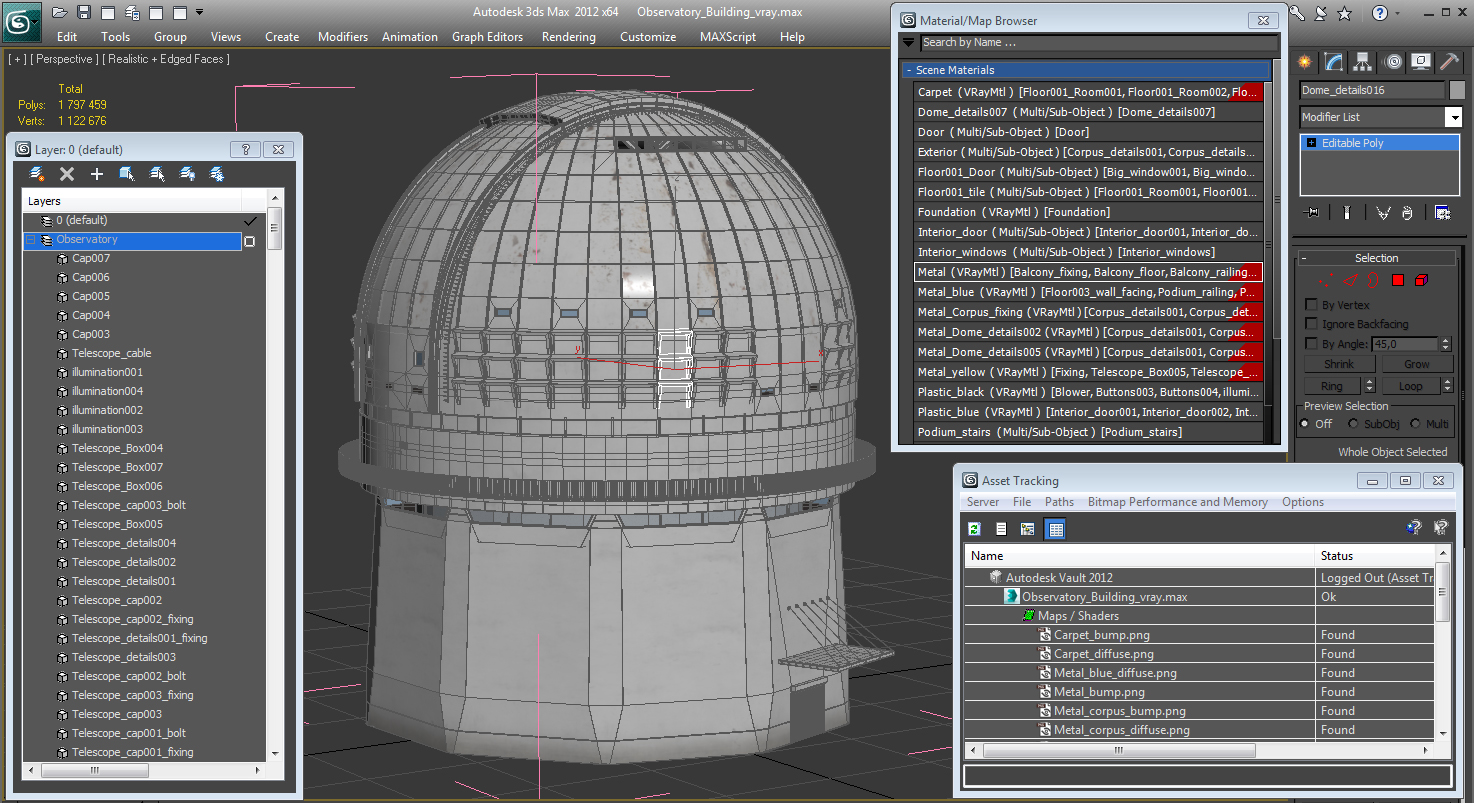The width and height of the screenshot is (1474, 803).
Task: Click the Grow selection button
Action: 1417,365
